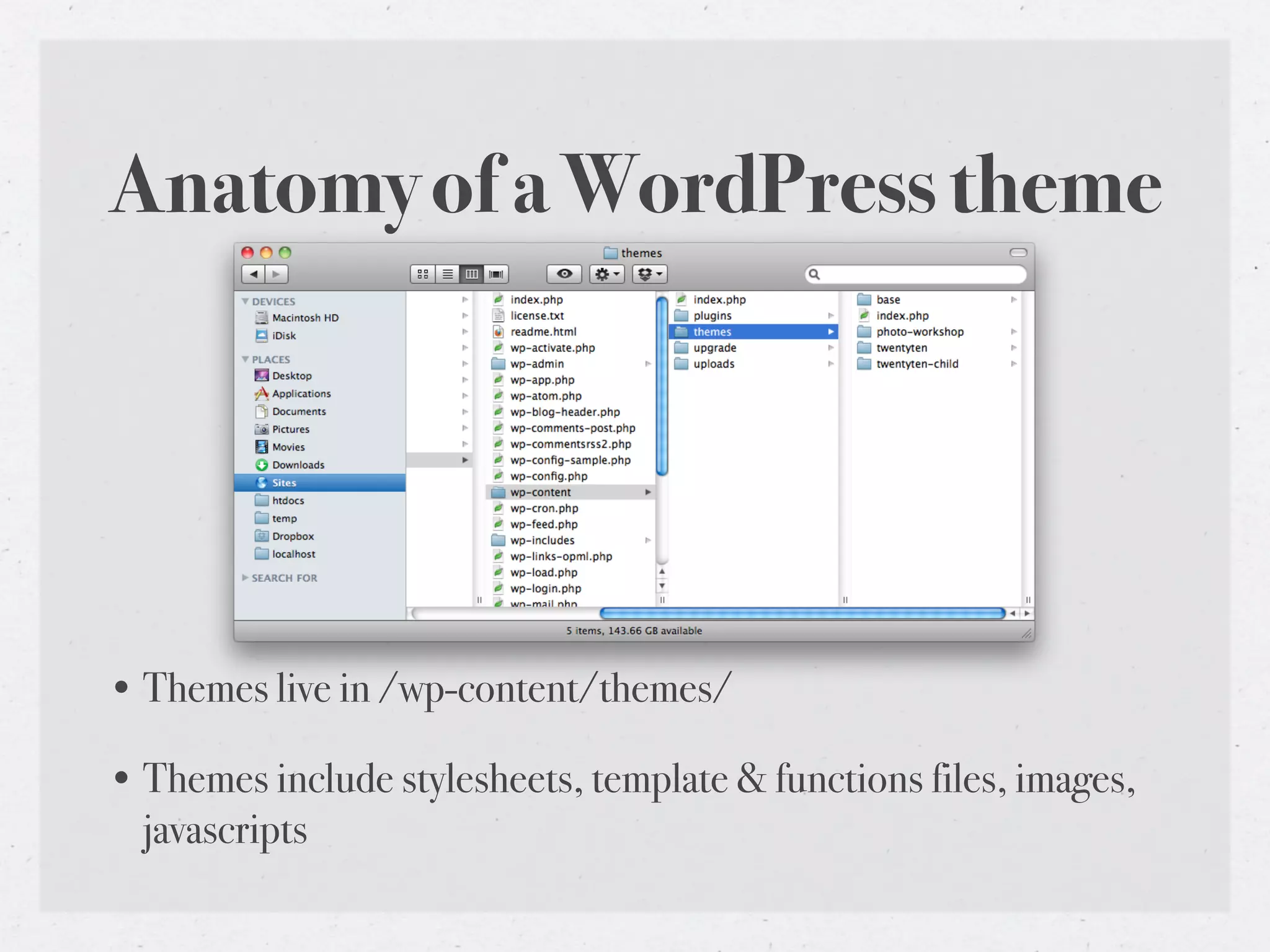Select wp-cron.php file

pos(536,508)
